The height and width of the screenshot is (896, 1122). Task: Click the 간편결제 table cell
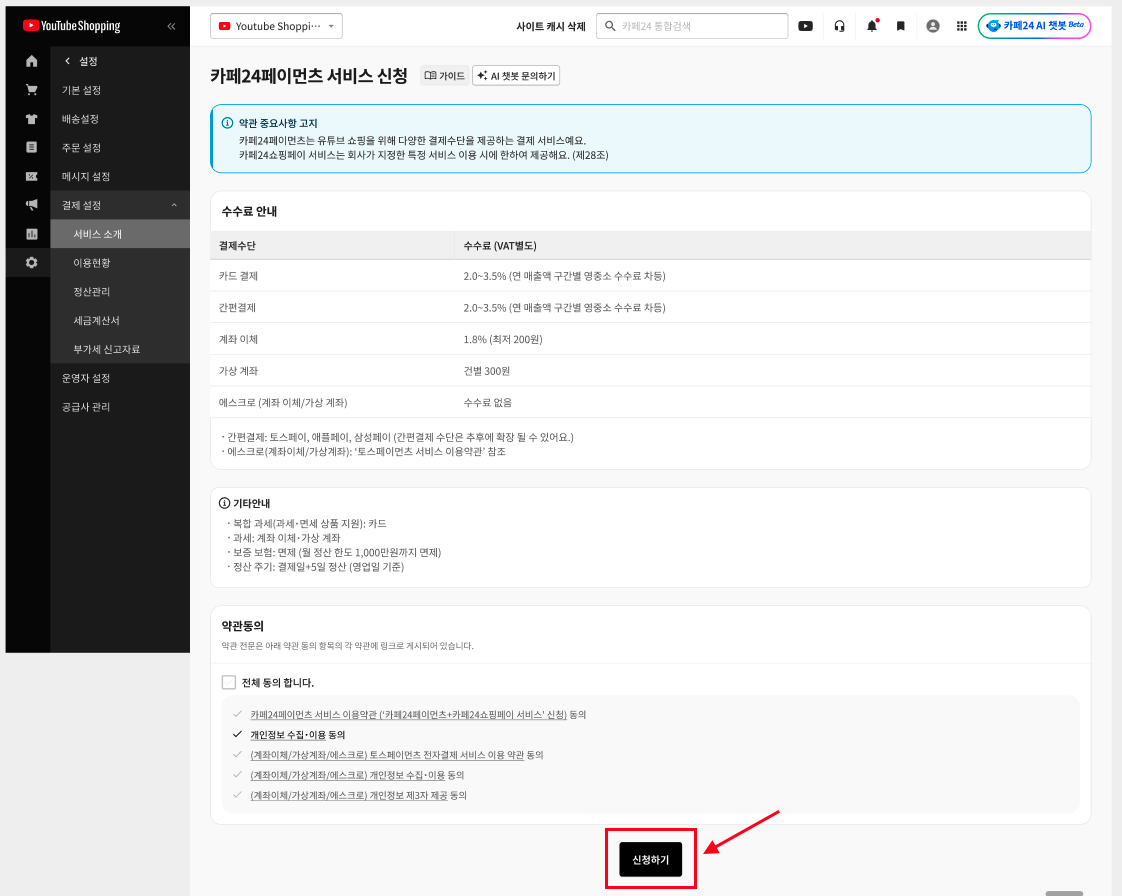[333, 307]
